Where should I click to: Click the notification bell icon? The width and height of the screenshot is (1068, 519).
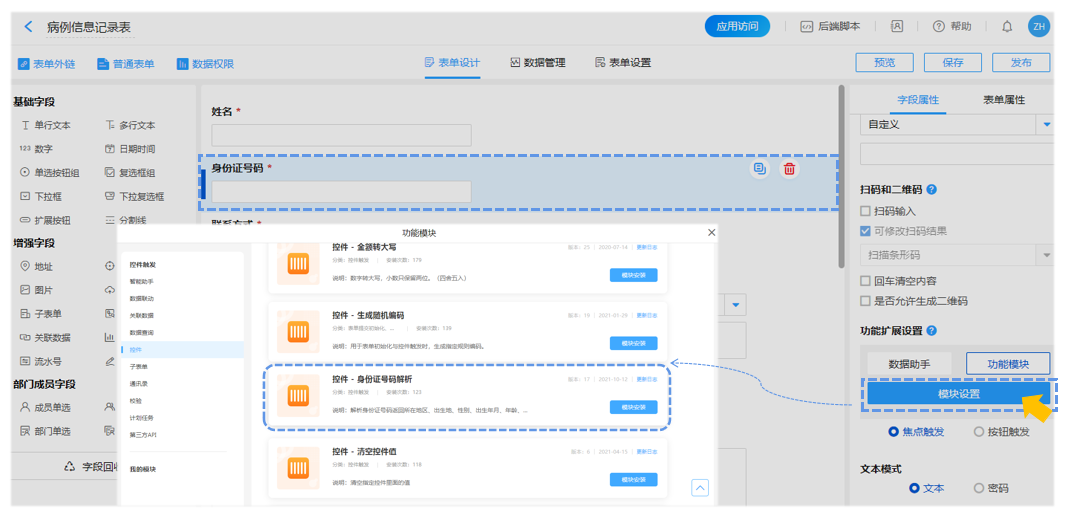pos(1007,27)
